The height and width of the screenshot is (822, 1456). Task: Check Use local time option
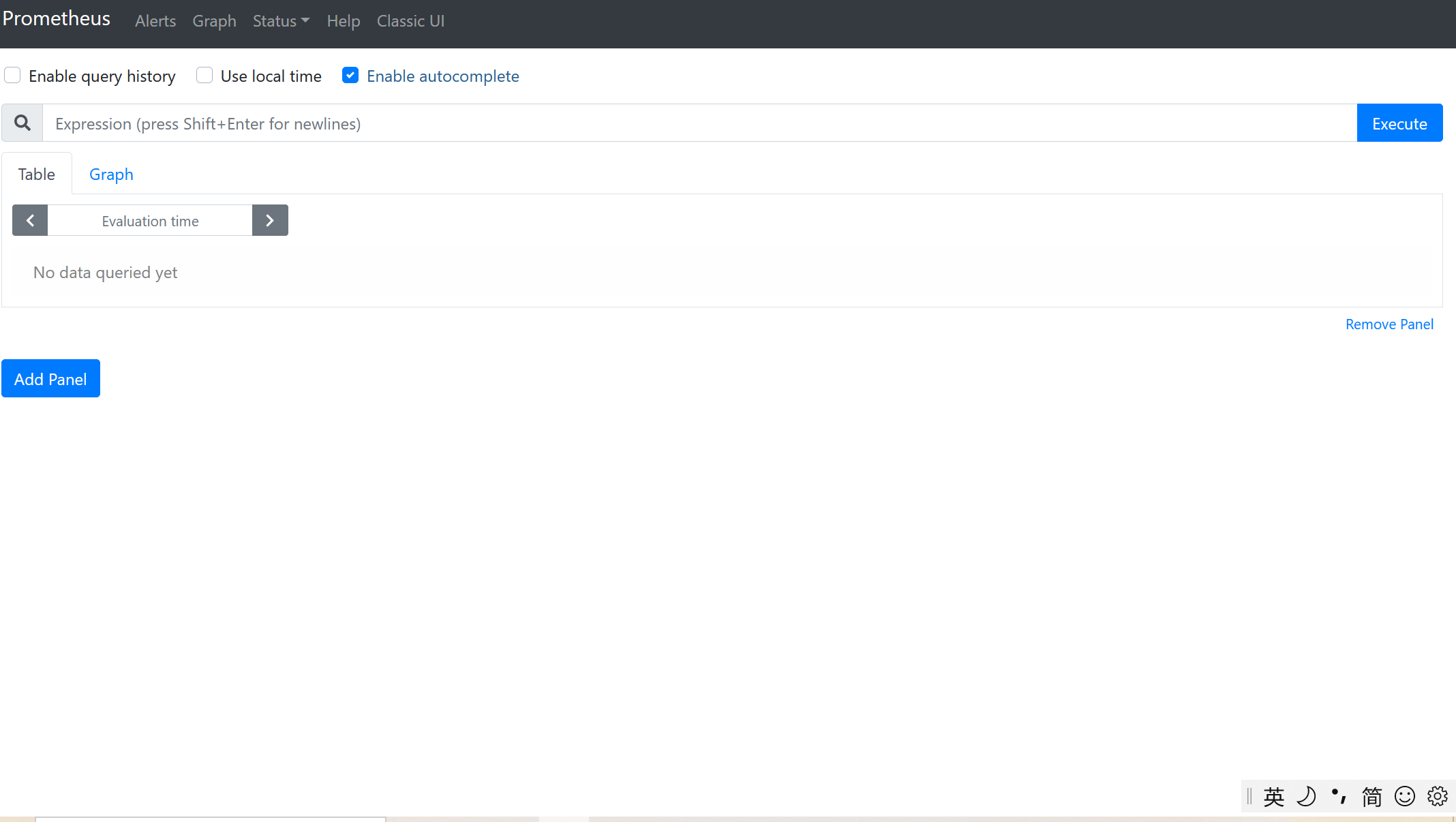pyautogui.click(x=204, y=76)
